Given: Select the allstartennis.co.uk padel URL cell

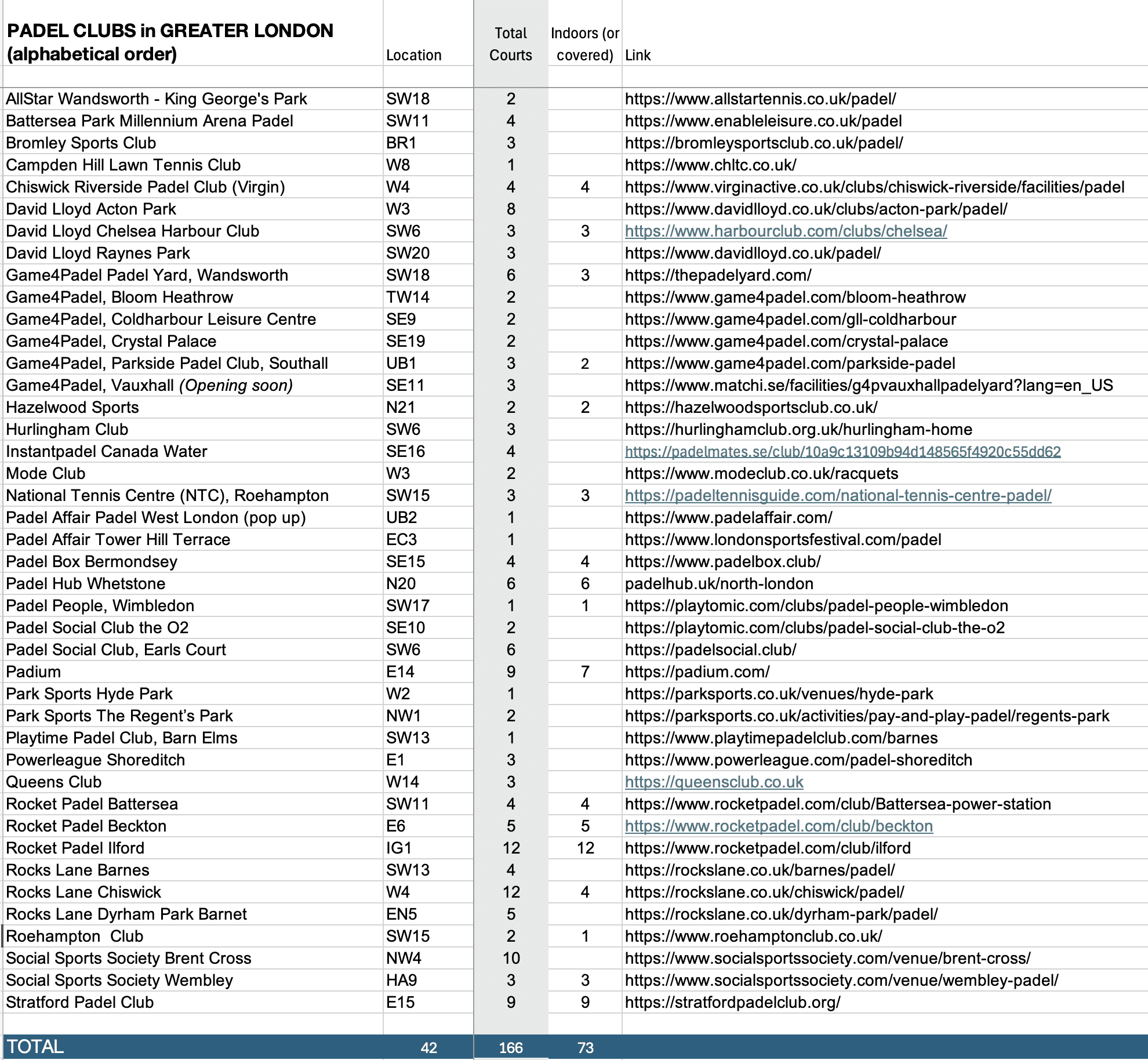Looking at the screenshot, I should [x=760, y=99].
